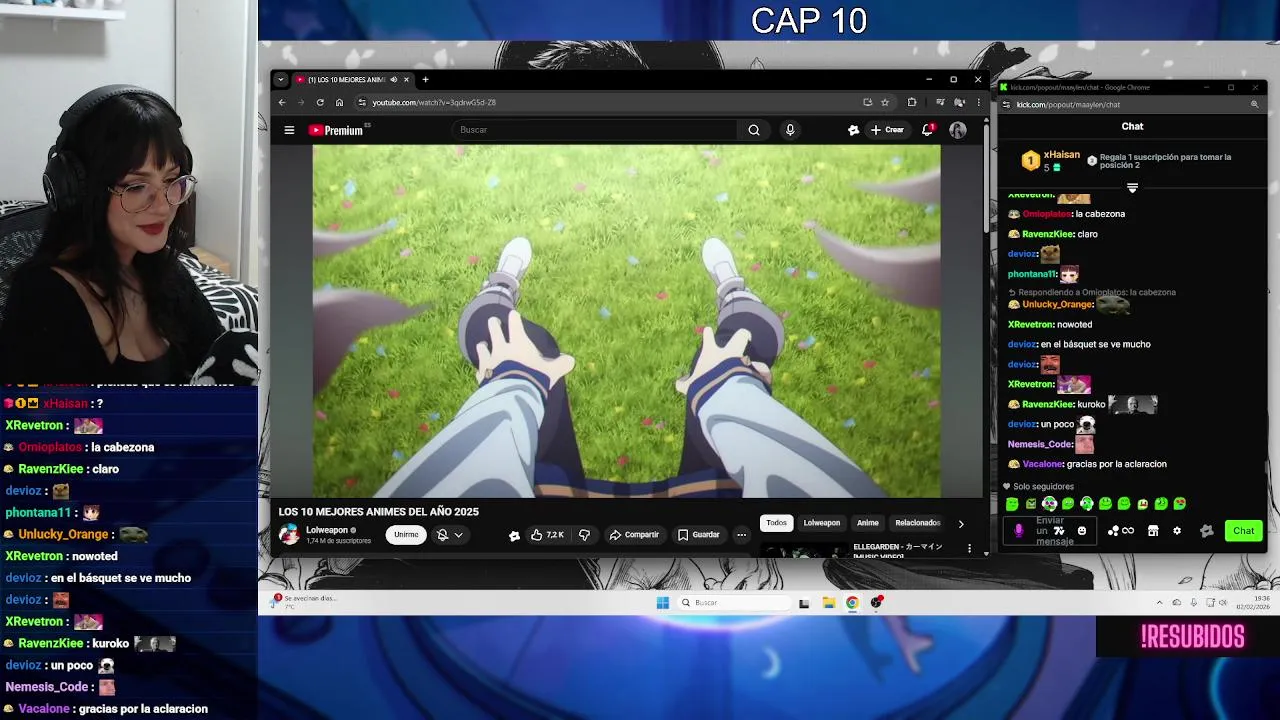Click the zoom magnifier in Kick popout address bar
Screen dimensions: 1280x720
(x=1254, y=104)
